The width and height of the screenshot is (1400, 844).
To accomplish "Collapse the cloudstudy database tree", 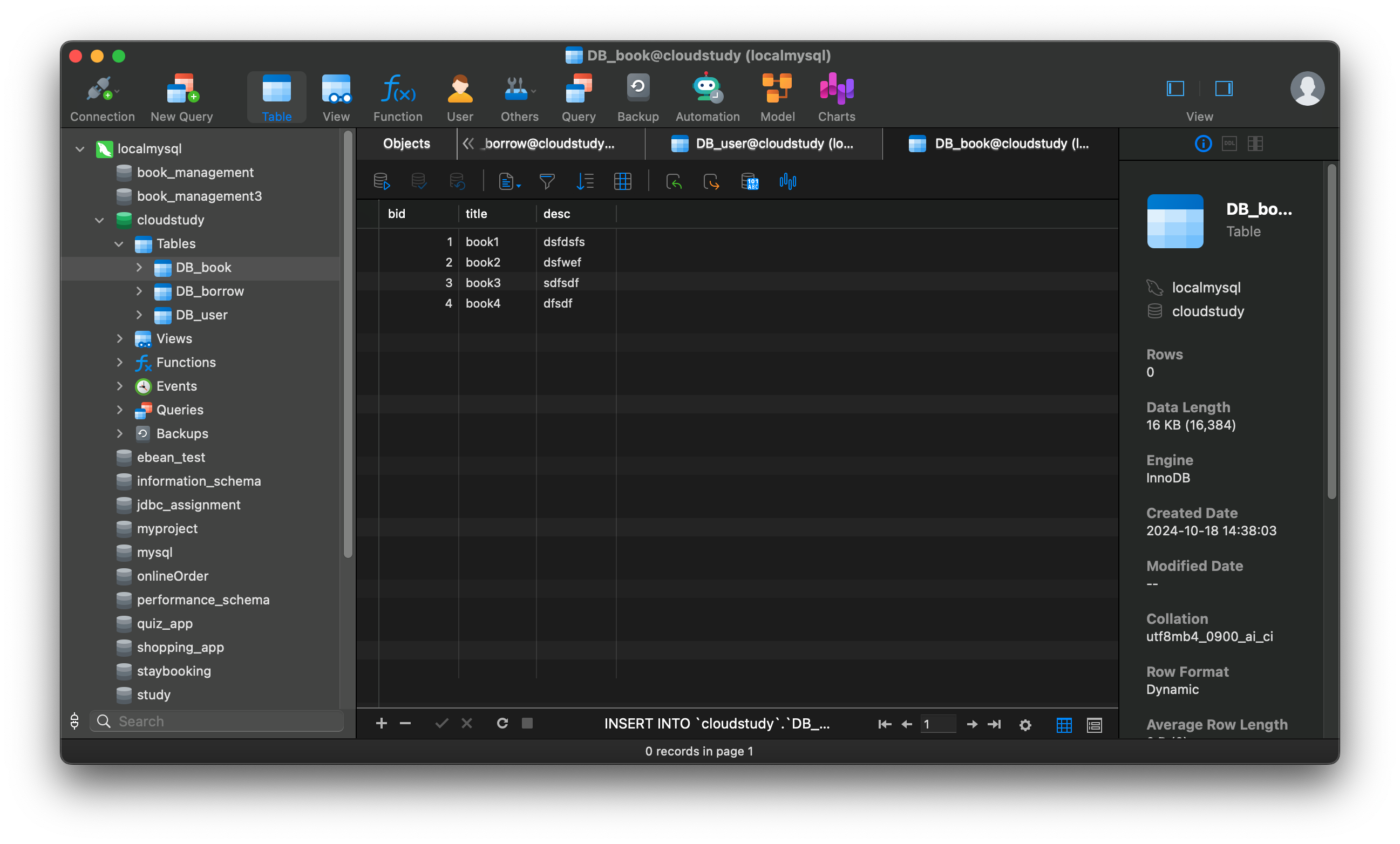I will 99,220.
